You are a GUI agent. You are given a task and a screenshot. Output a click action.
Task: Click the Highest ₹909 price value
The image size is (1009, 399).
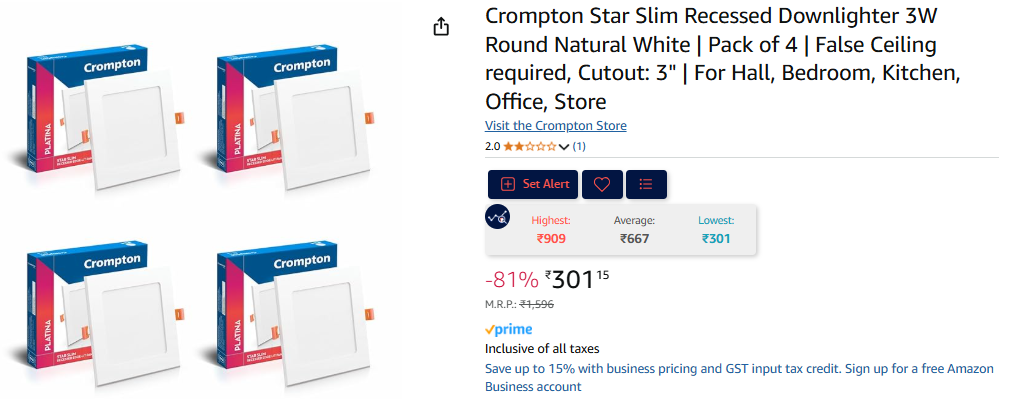pyautogui.click(x=550, y=239)
